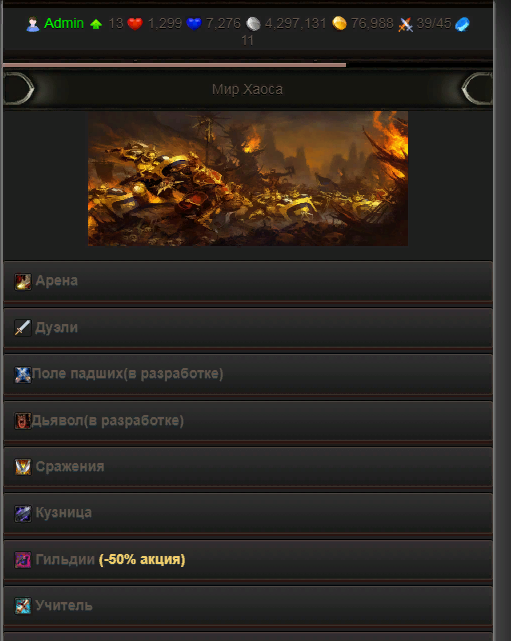Open the Admin profile link
Viewport: 511px width, 641px height.
tap(64, 23)
